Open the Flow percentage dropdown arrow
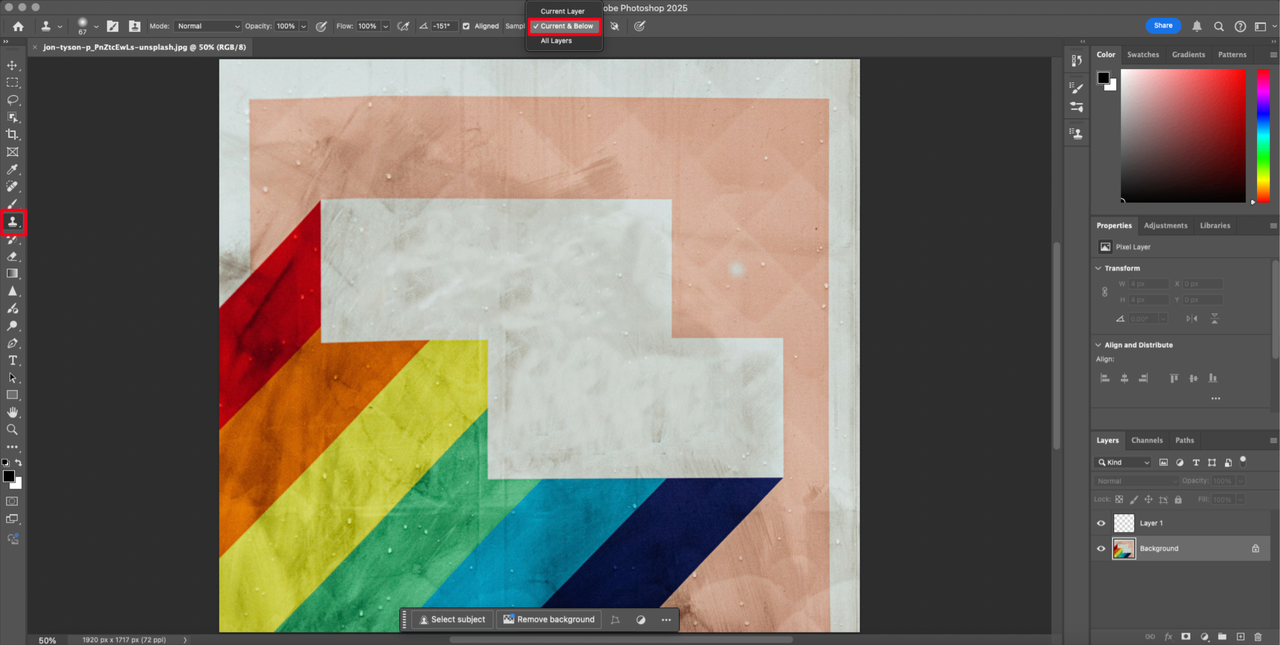This screenshot has width=1280, height=645. click(x=385, y=26)
